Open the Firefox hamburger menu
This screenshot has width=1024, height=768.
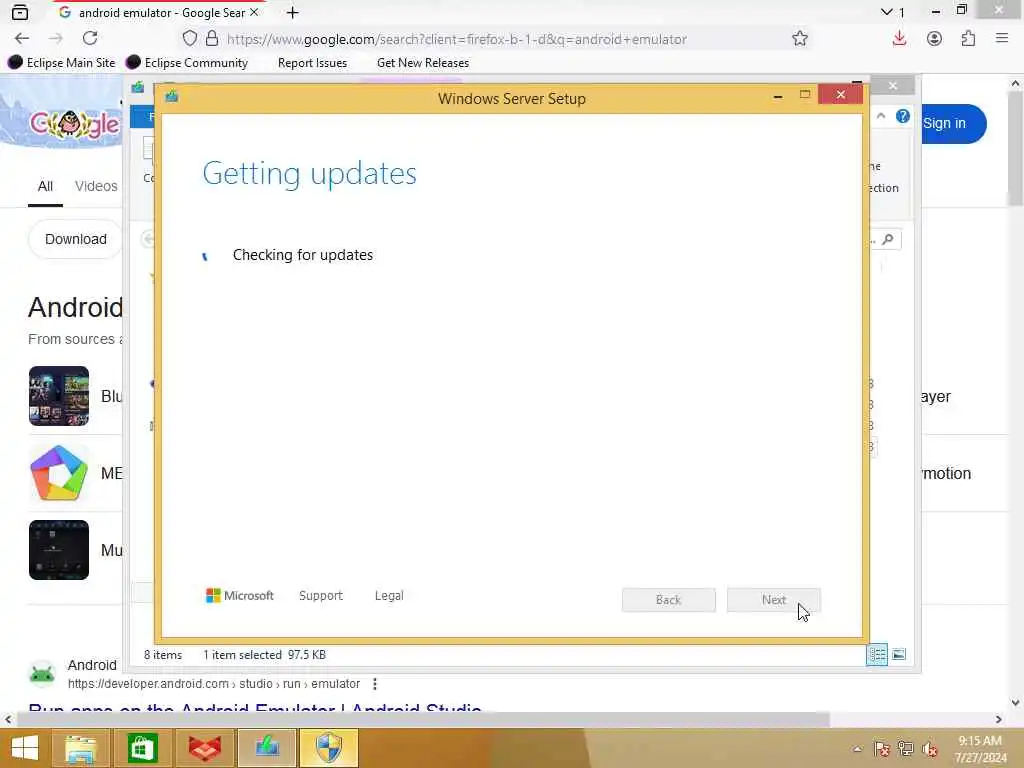(x=1002, y=39)
